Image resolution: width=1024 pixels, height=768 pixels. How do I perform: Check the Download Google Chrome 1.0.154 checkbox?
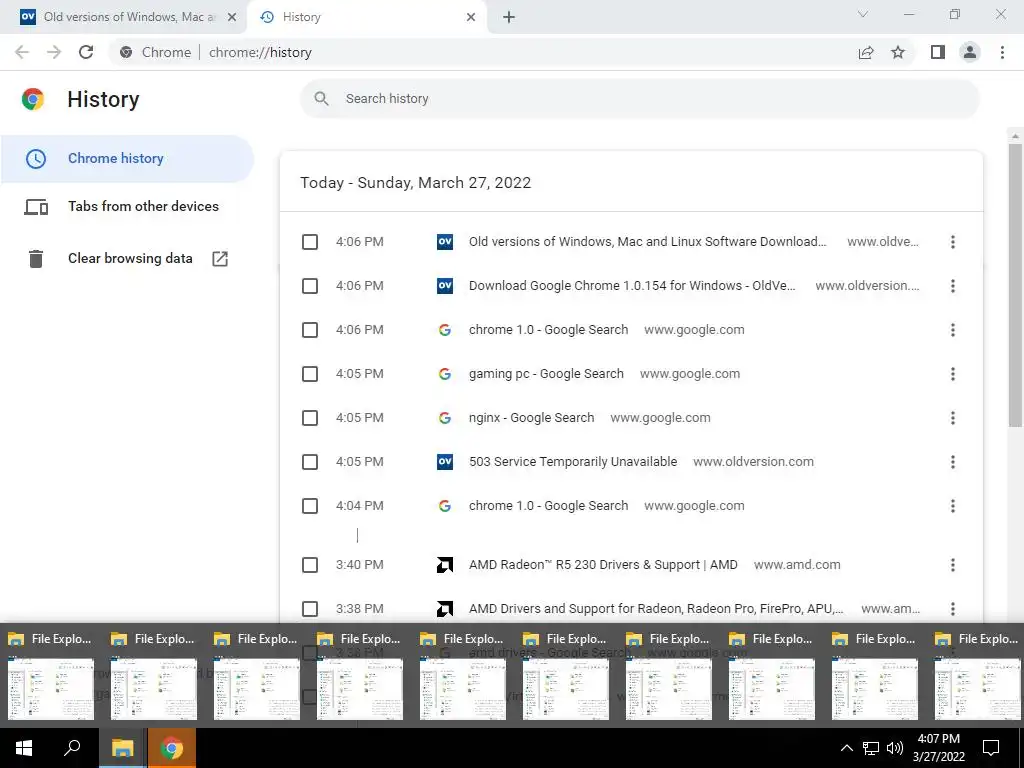(310, 286)
